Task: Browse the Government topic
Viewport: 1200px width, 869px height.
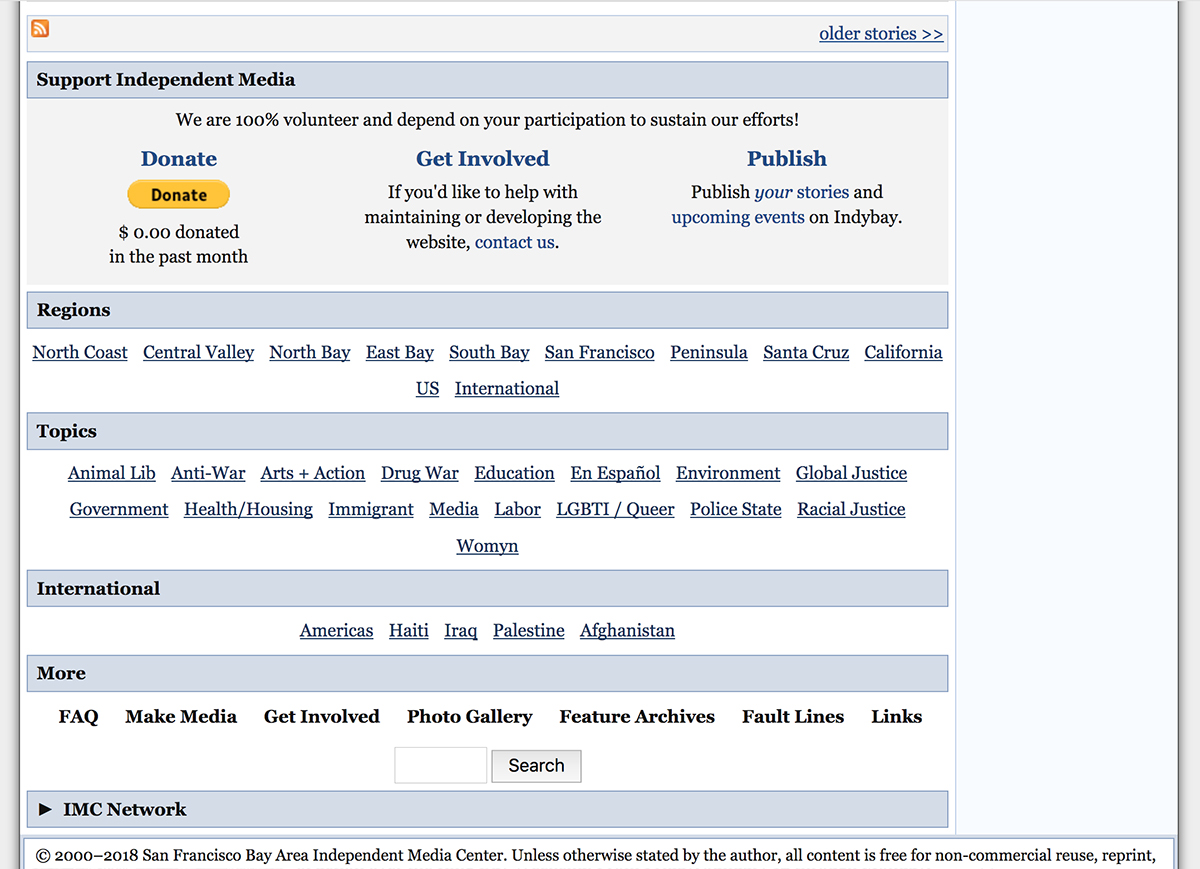Action: 119,509
